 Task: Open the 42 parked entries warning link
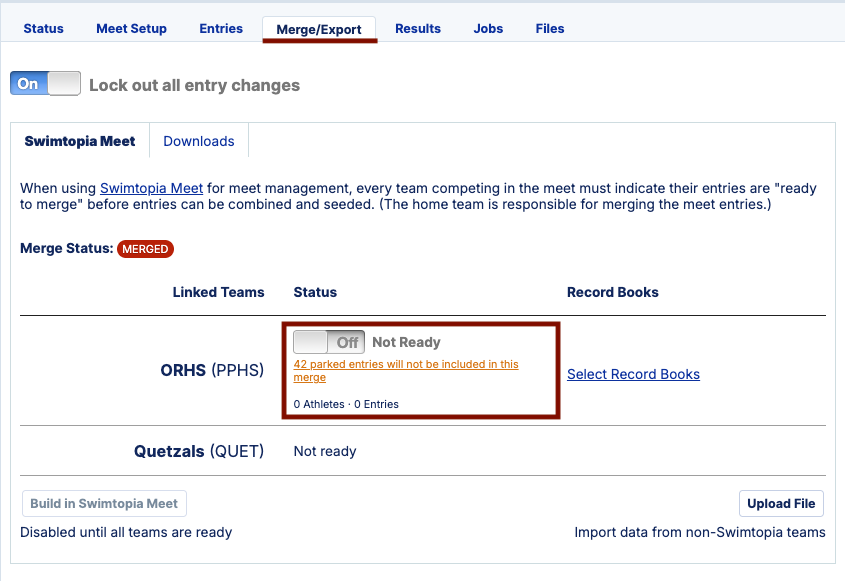[x=406, y=370]
